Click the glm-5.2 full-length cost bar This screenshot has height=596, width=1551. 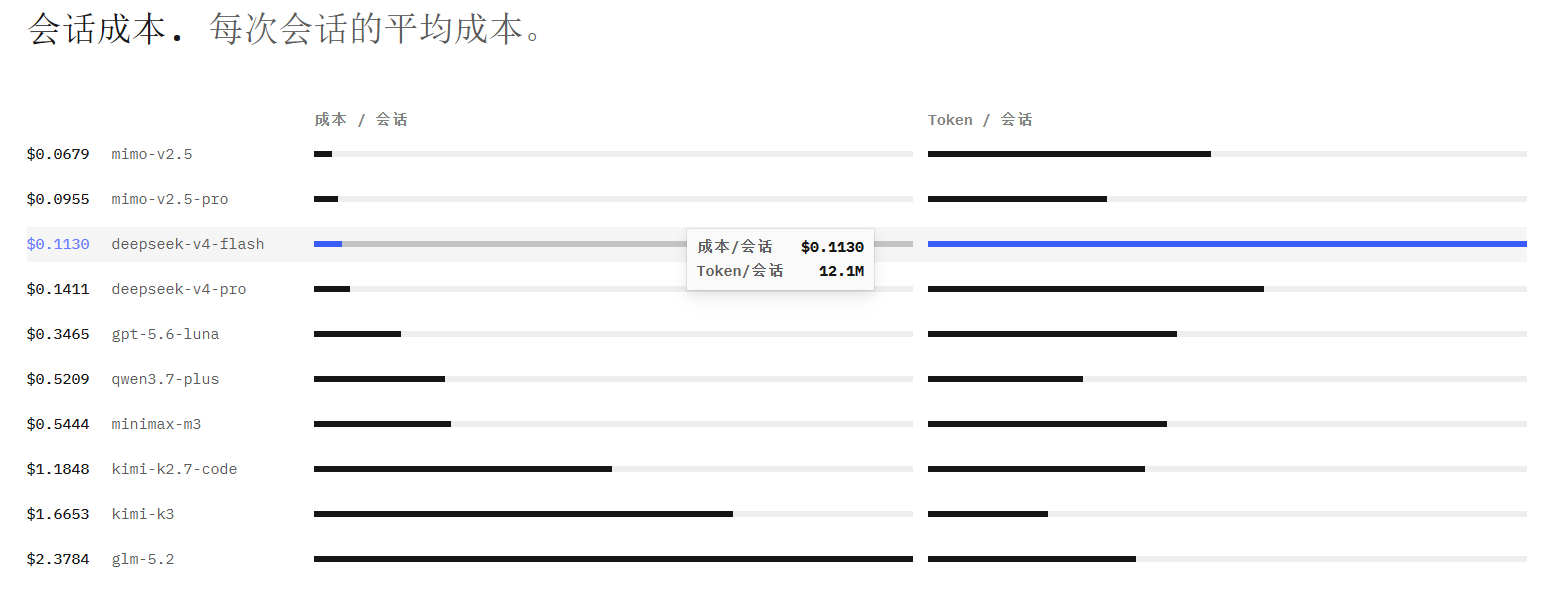point(613,559)
